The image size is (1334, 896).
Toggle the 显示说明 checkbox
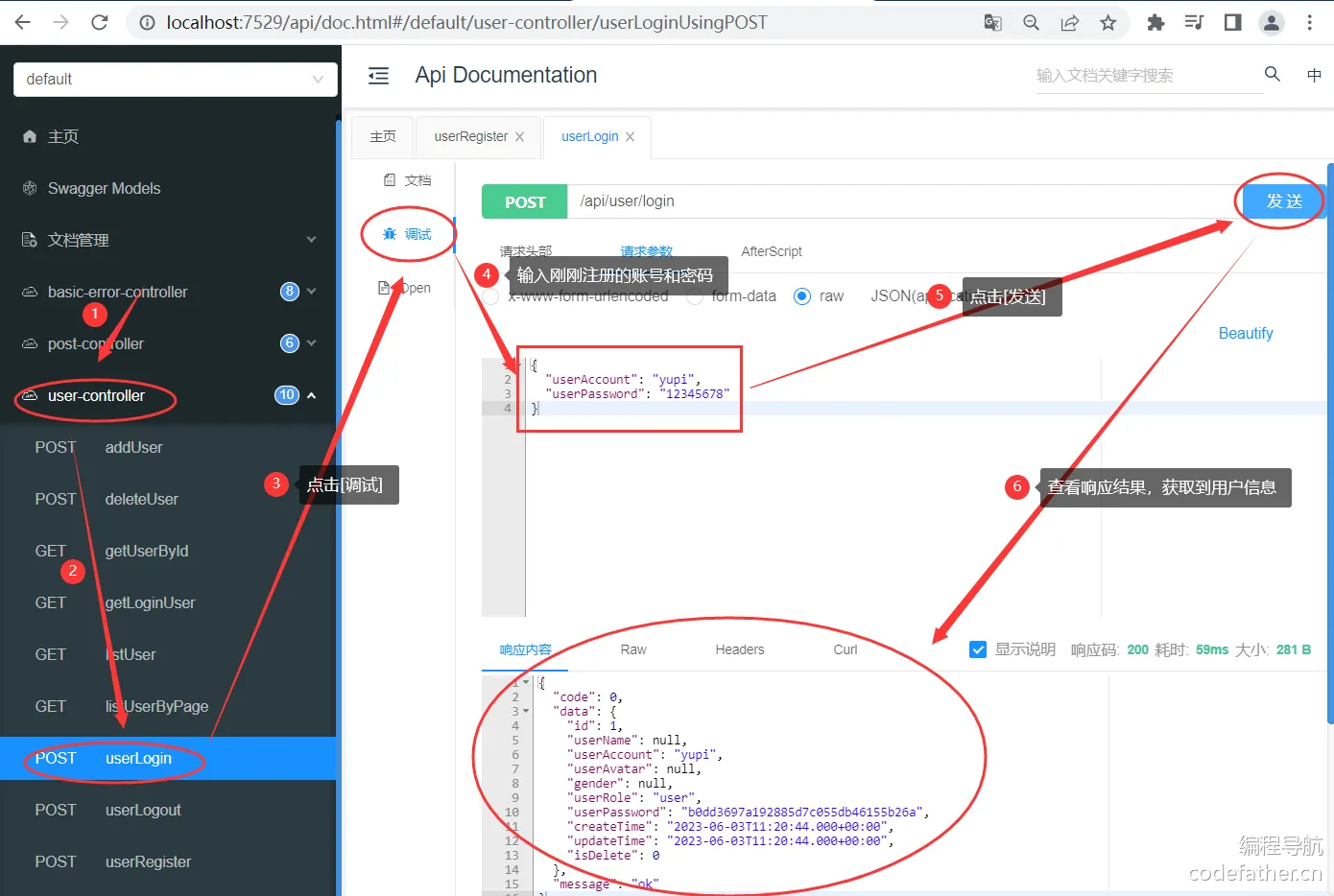[978, 649]
